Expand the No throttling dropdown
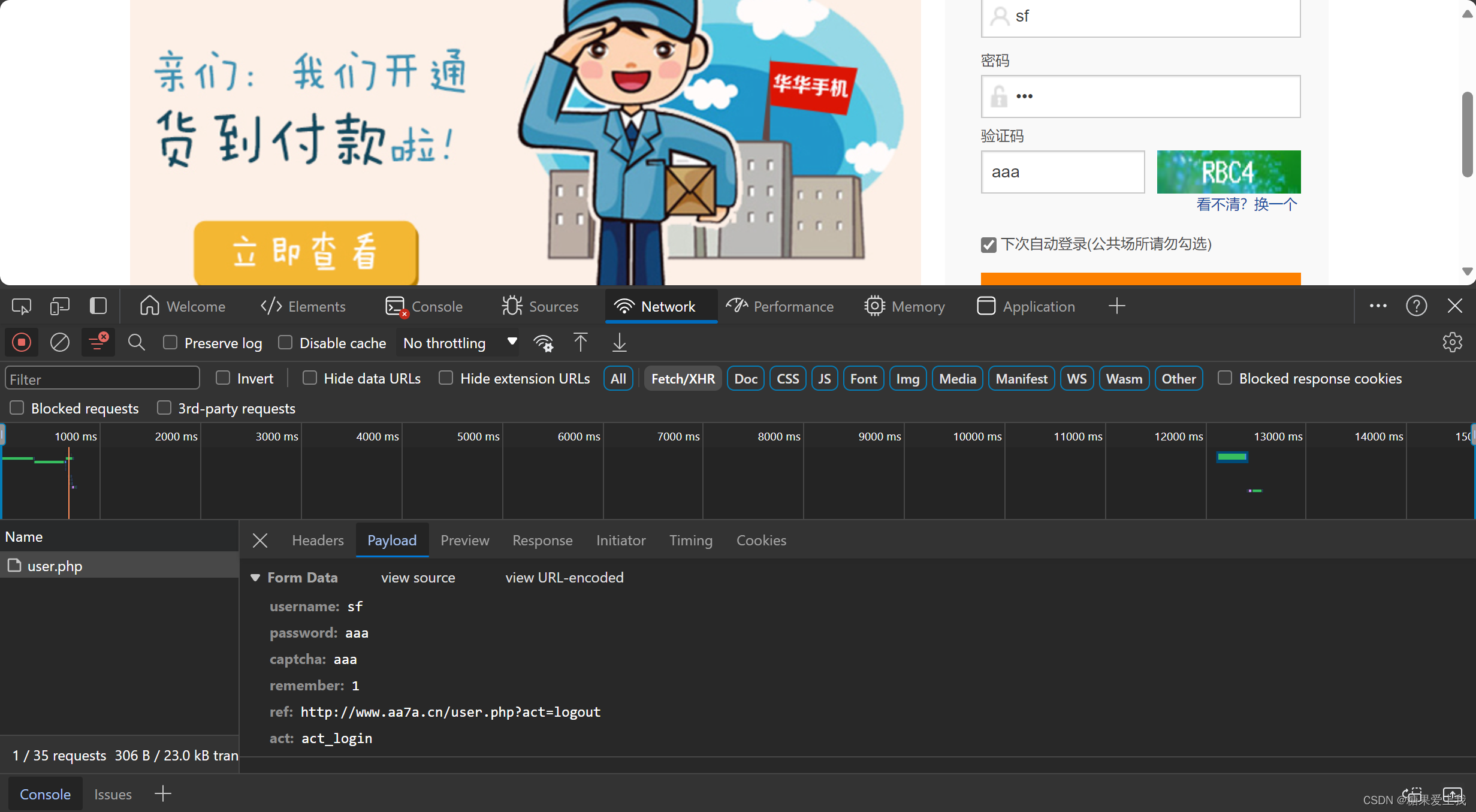The width and height of the screenshot is (1476, 812). [x=511, y=343]
